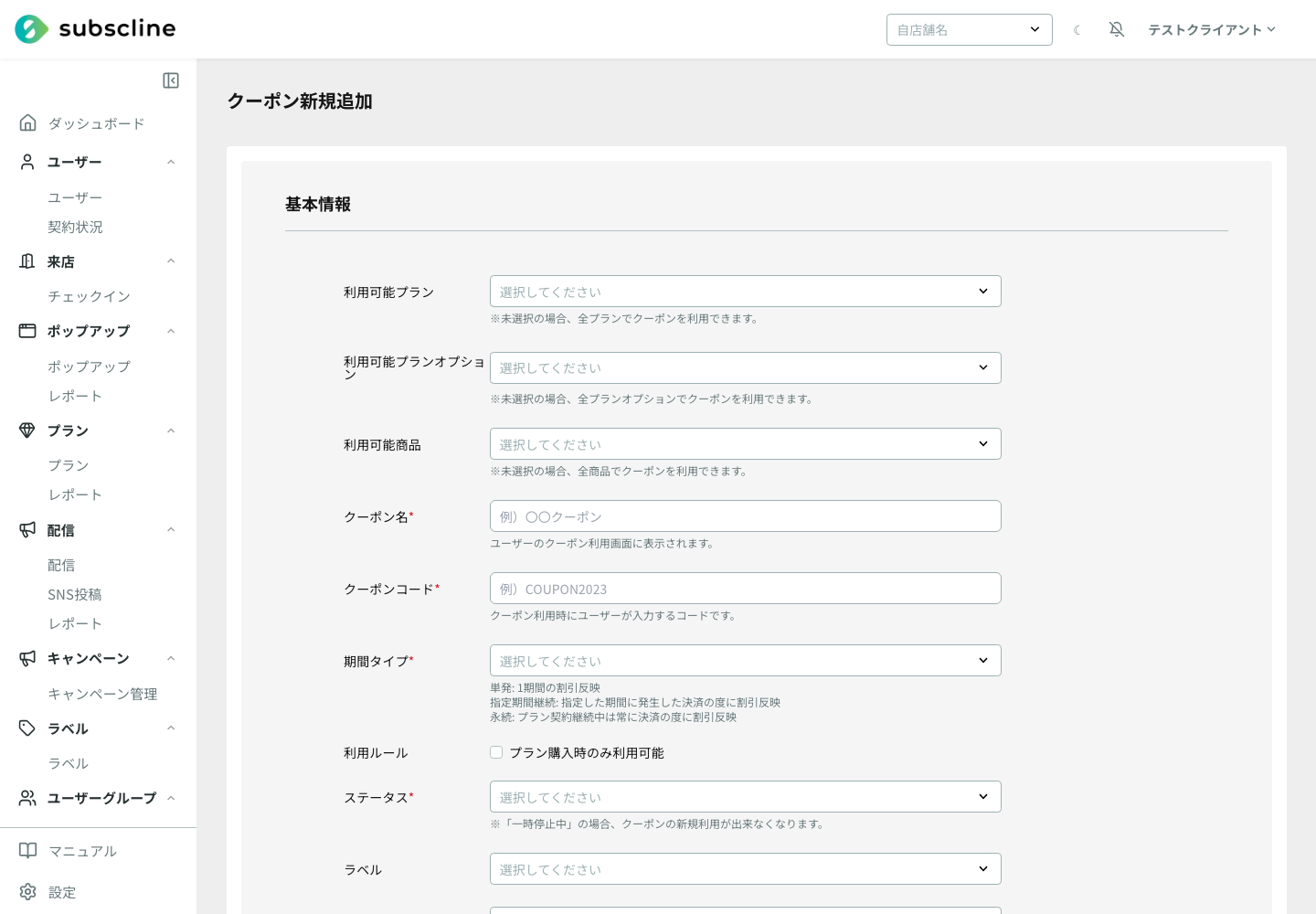Collapse the ユーザー section chevron
The width and height of the screenshot is (1316, 914).
[x=171, y=162]
